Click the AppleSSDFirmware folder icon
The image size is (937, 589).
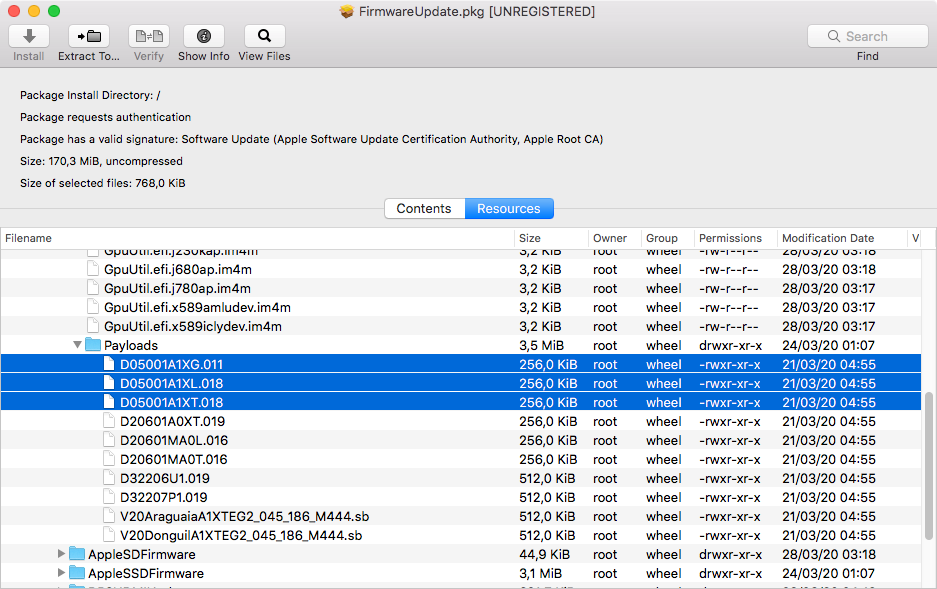pos(77,573)
